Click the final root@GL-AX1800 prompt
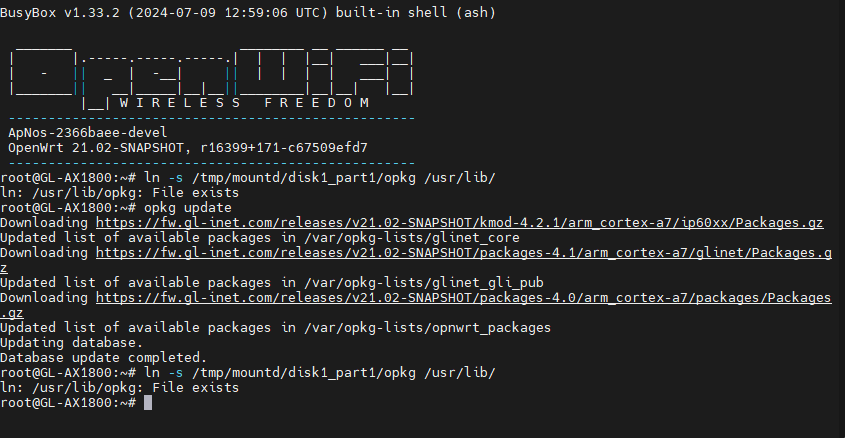Viewport: 845px width, 438px height. (68, 403)
